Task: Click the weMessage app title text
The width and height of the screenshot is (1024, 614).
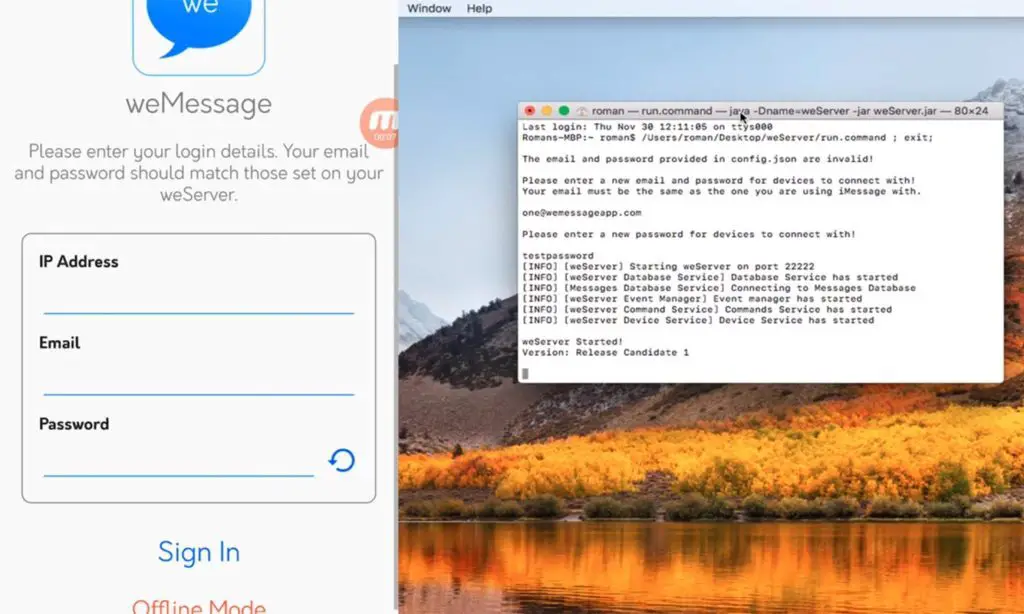Action: click(199, 103)
